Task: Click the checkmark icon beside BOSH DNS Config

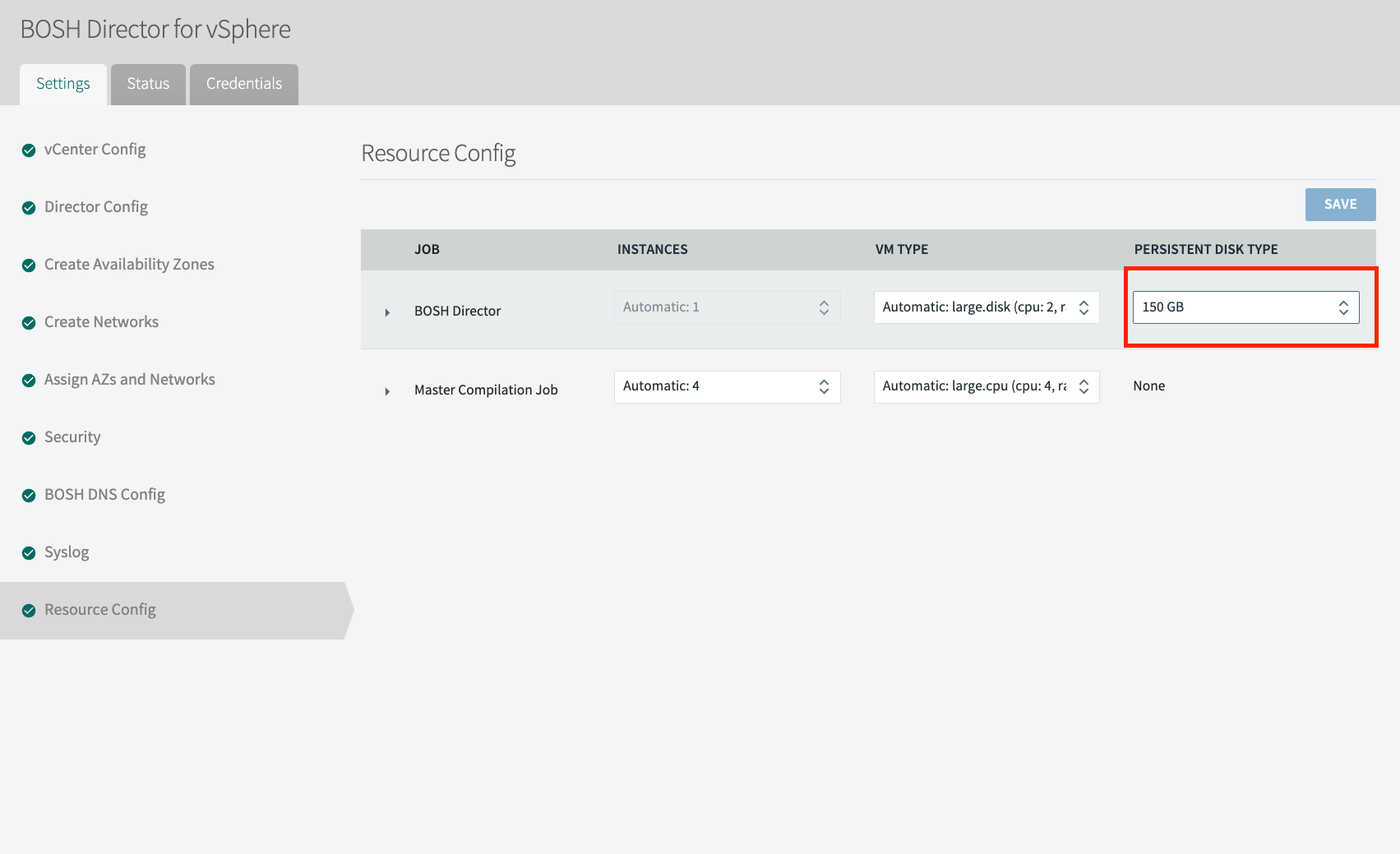Action: click(29, 496)
